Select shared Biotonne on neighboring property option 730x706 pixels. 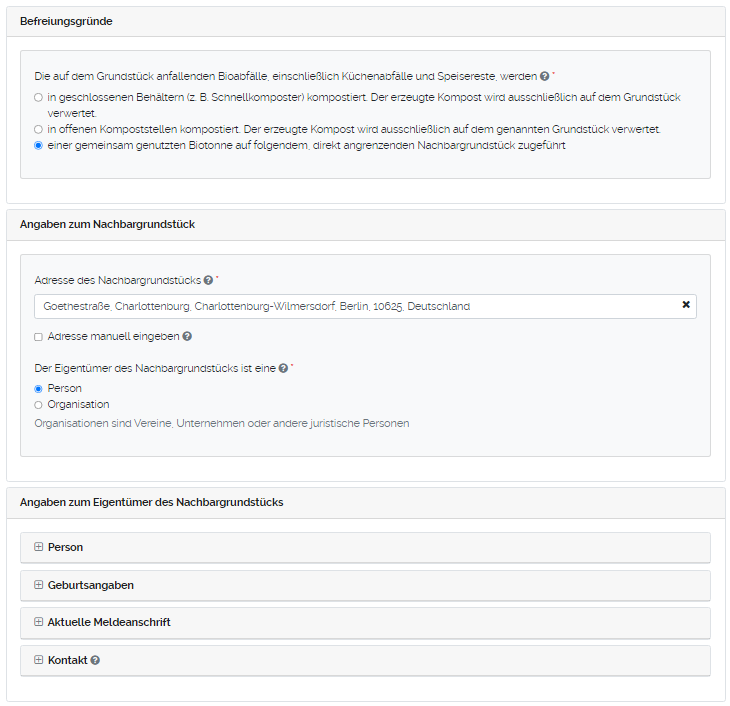tap(38, 146)
